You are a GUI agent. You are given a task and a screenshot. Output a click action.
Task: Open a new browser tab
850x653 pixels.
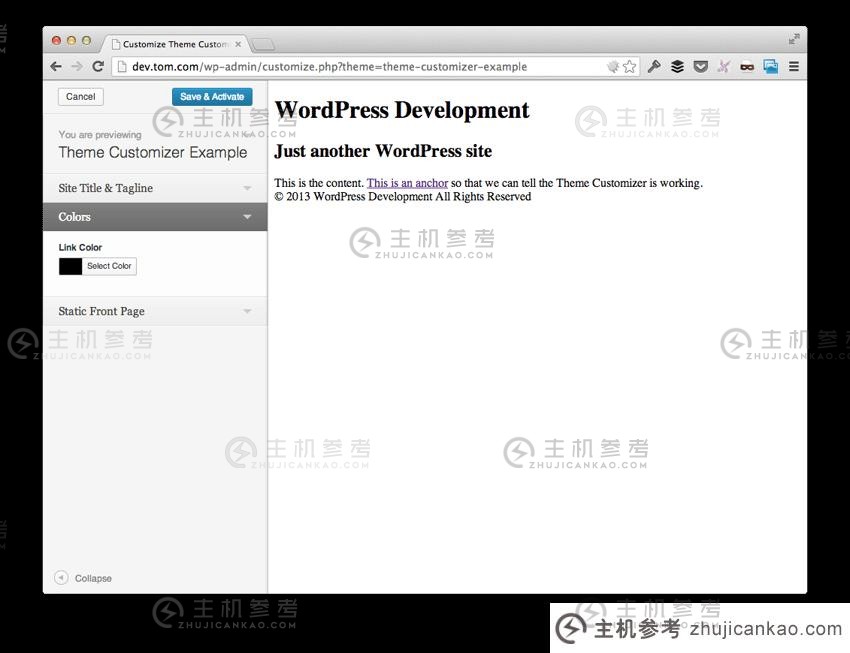[x=263, y=44]
